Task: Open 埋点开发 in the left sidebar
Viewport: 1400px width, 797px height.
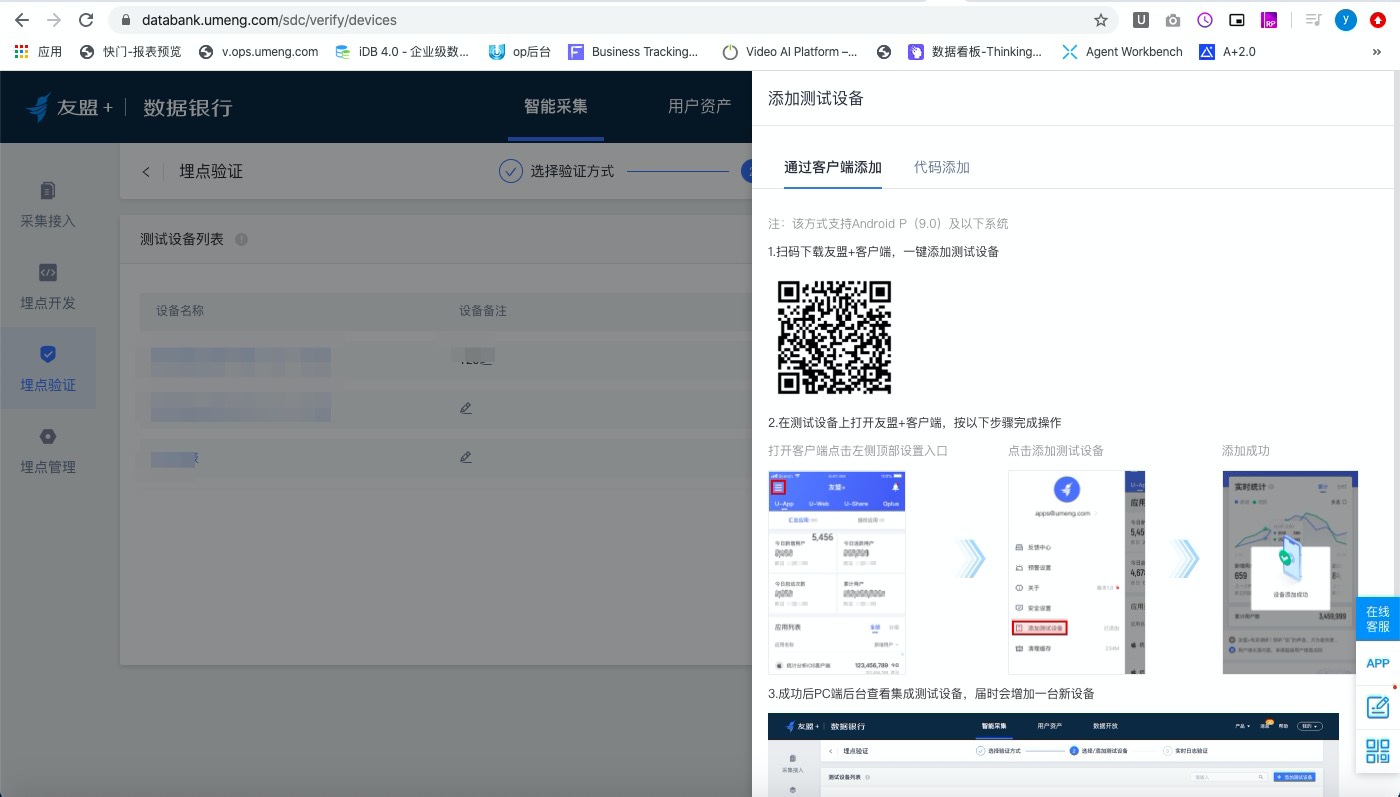Action: (x=48, y=287)
